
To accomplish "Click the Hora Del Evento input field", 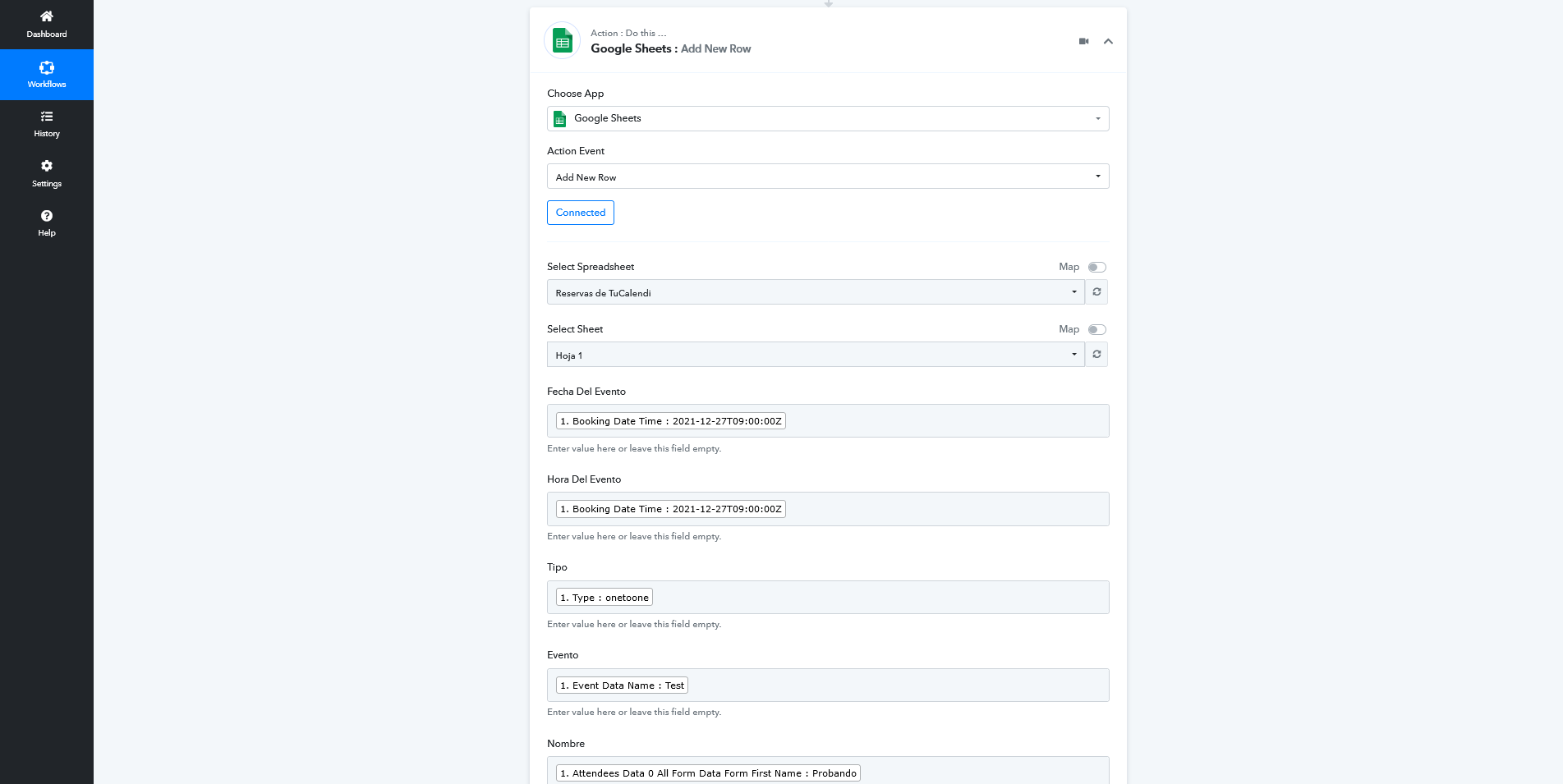I will (x=828, y=509).
